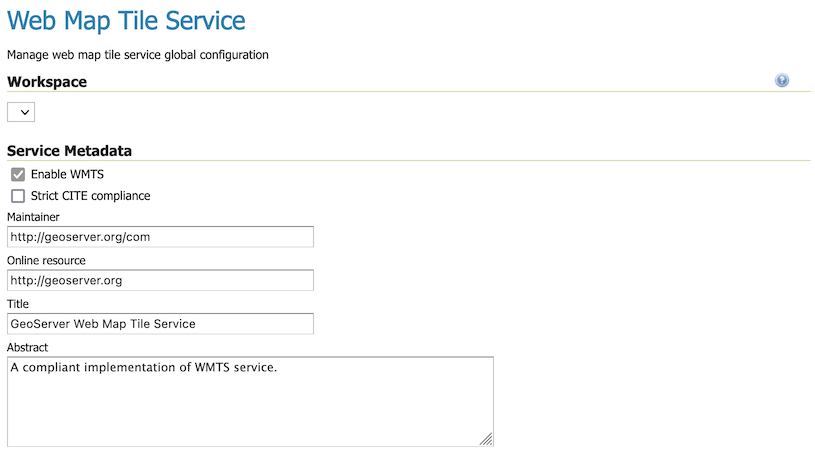Click the "Maintainer" field label

(34, 216)
